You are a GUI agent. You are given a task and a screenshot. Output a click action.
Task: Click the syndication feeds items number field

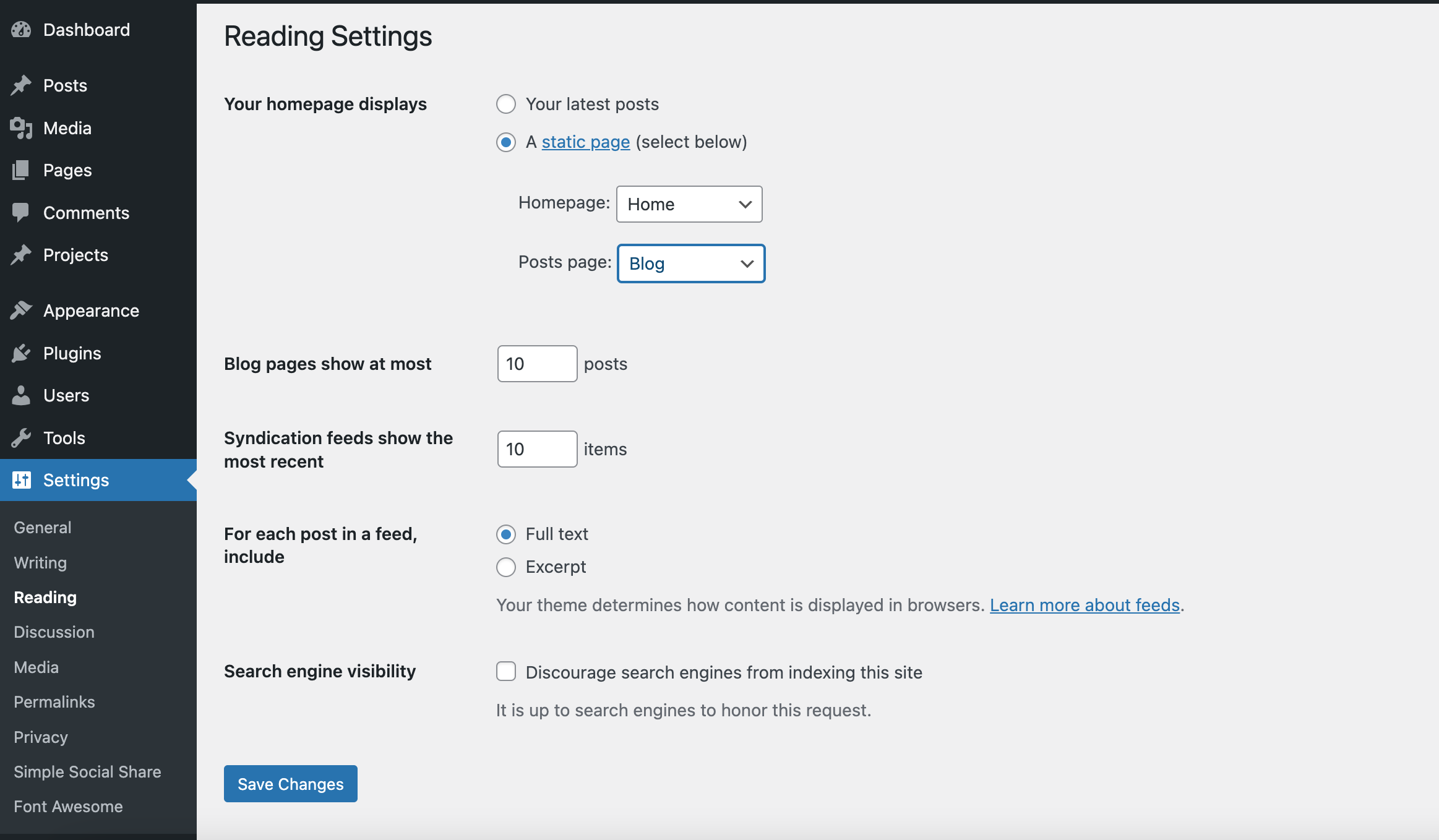coord(537,449)
